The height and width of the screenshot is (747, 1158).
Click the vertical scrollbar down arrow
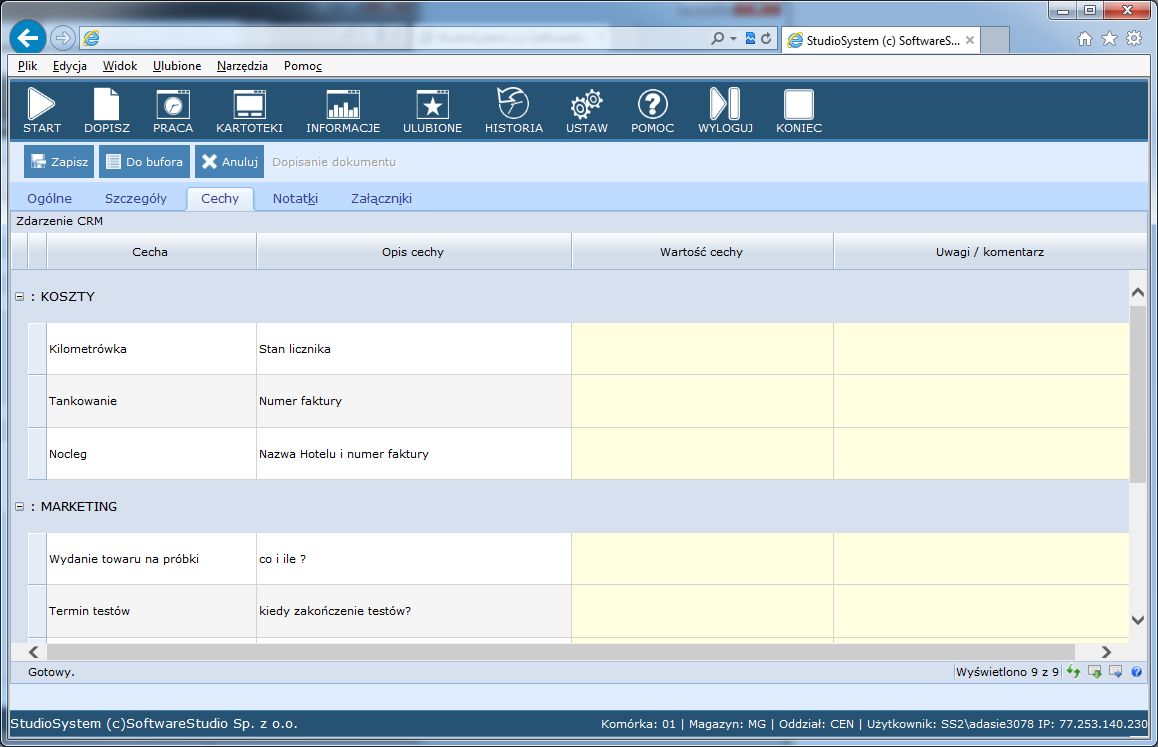1137,620
